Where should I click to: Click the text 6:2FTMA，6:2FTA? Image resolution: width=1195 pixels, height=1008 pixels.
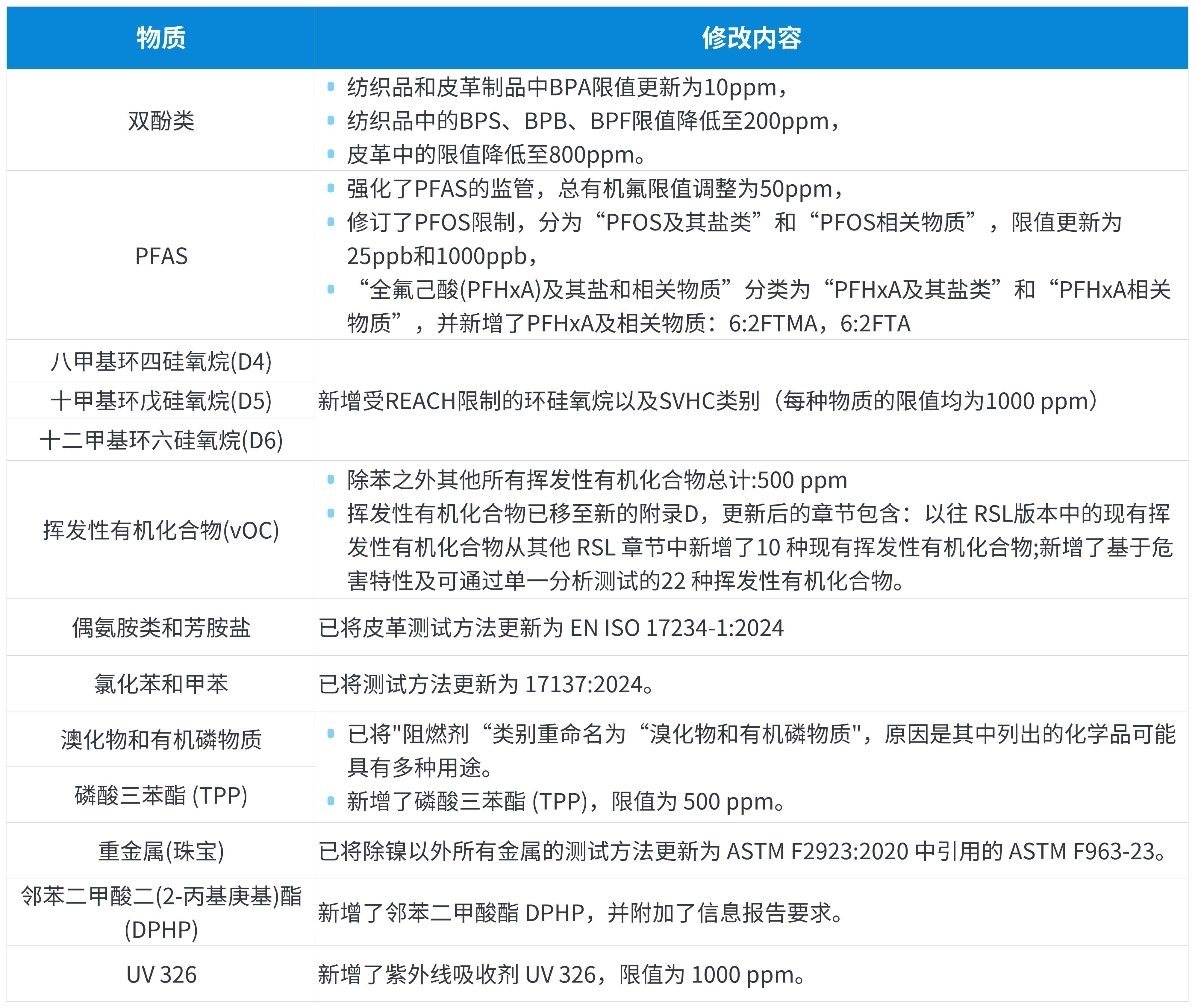pos(819,324)
